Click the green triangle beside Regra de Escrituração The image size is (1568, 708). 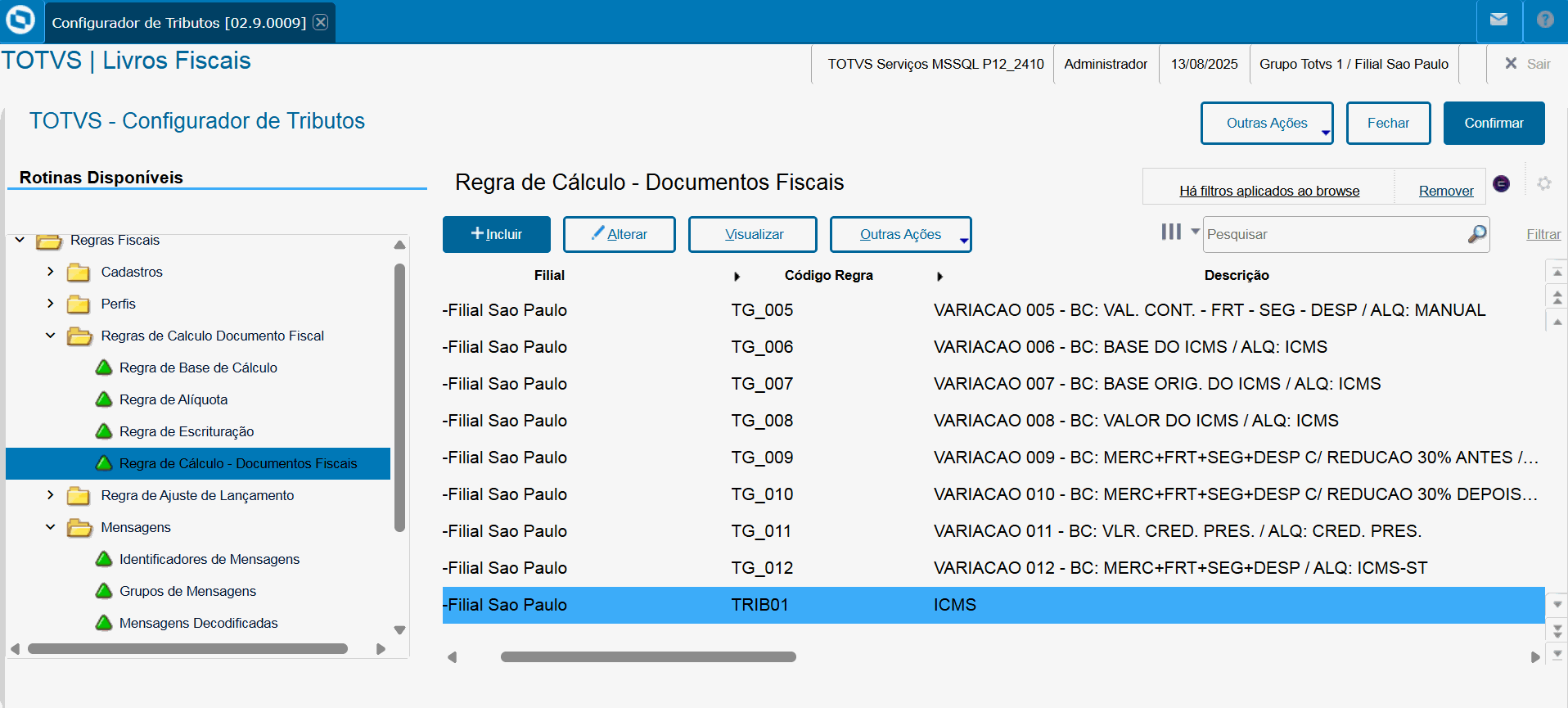coord(104,431)
